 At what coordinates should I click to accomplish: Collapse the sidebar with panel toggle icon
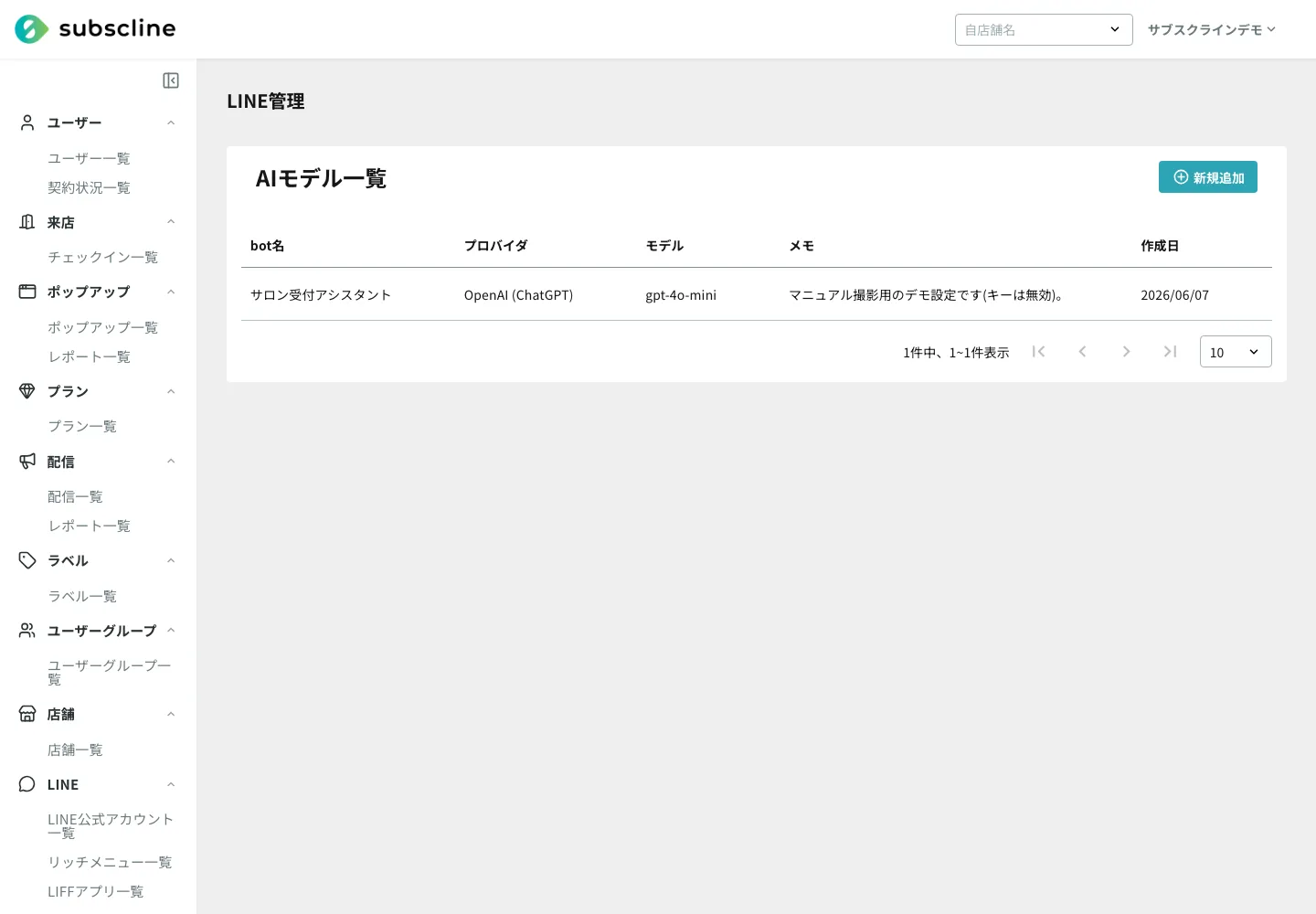[171, 80]
